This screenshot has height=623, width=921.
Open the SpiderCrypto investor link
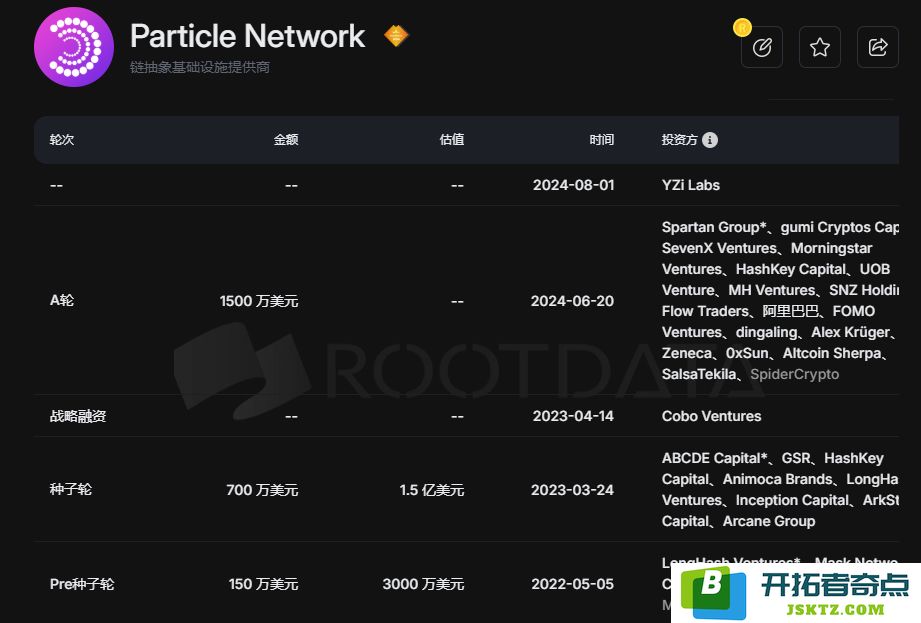coord(795,374)
